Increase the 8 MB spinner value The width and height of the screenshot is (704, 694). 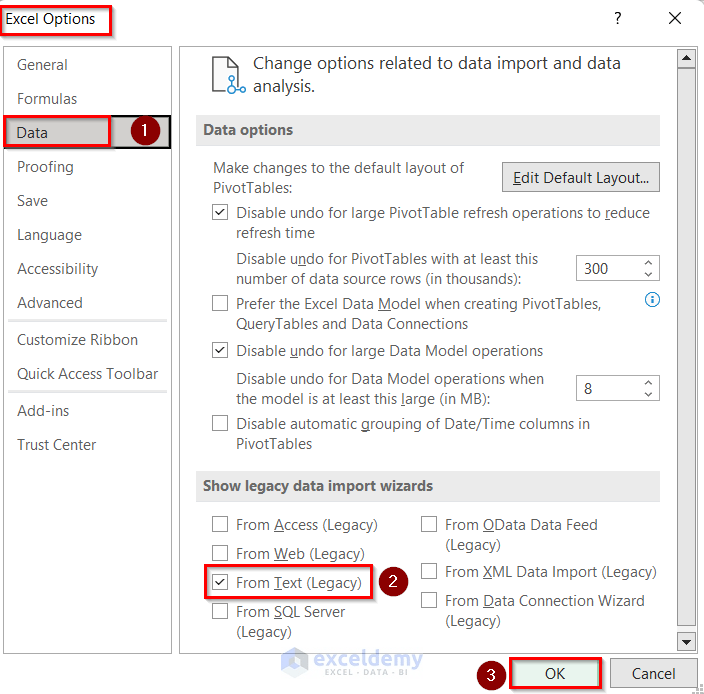(648, 383)
